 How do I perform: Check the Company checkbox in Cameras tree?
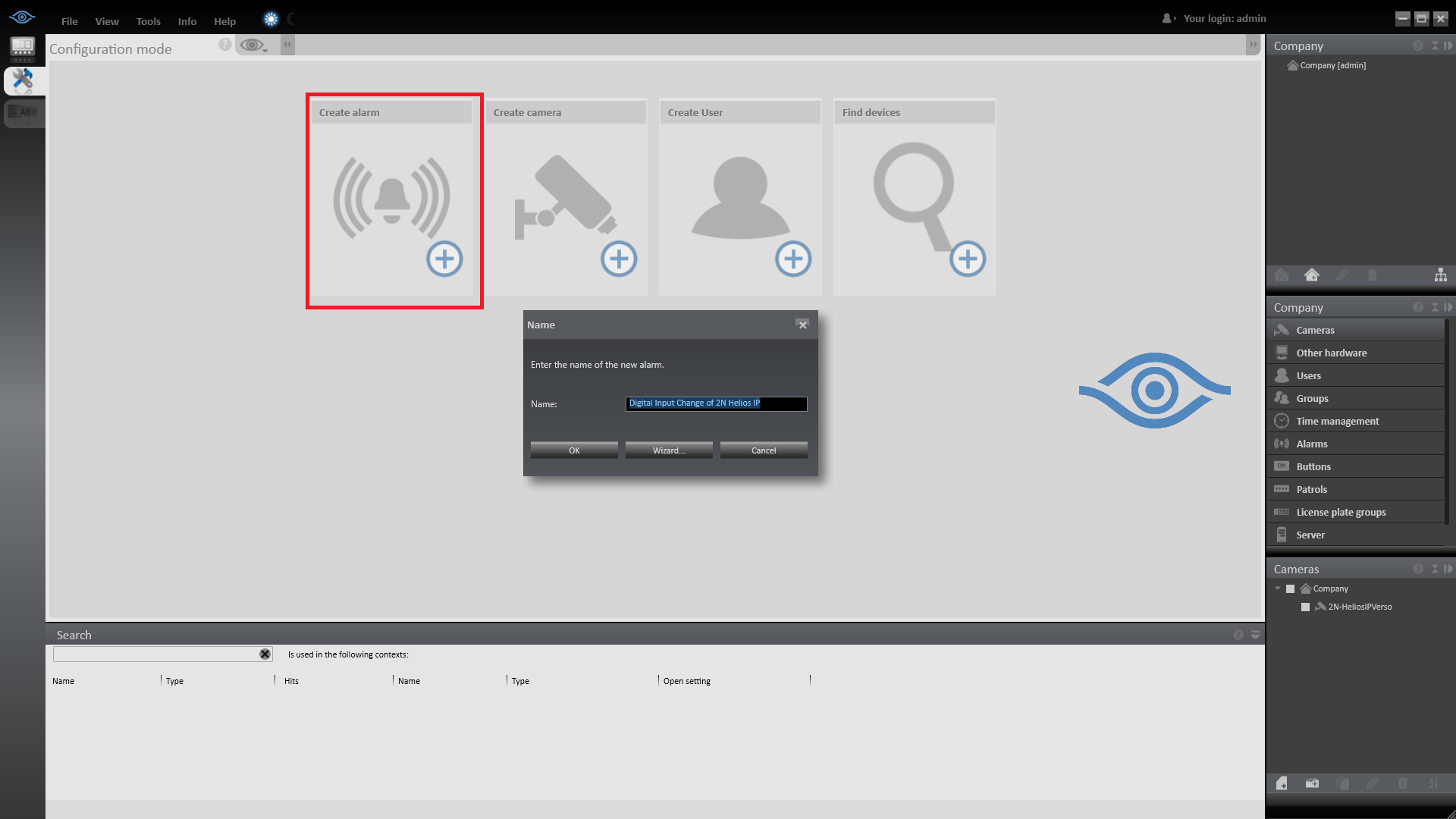pyautogui.click(x=1290, y=589)
